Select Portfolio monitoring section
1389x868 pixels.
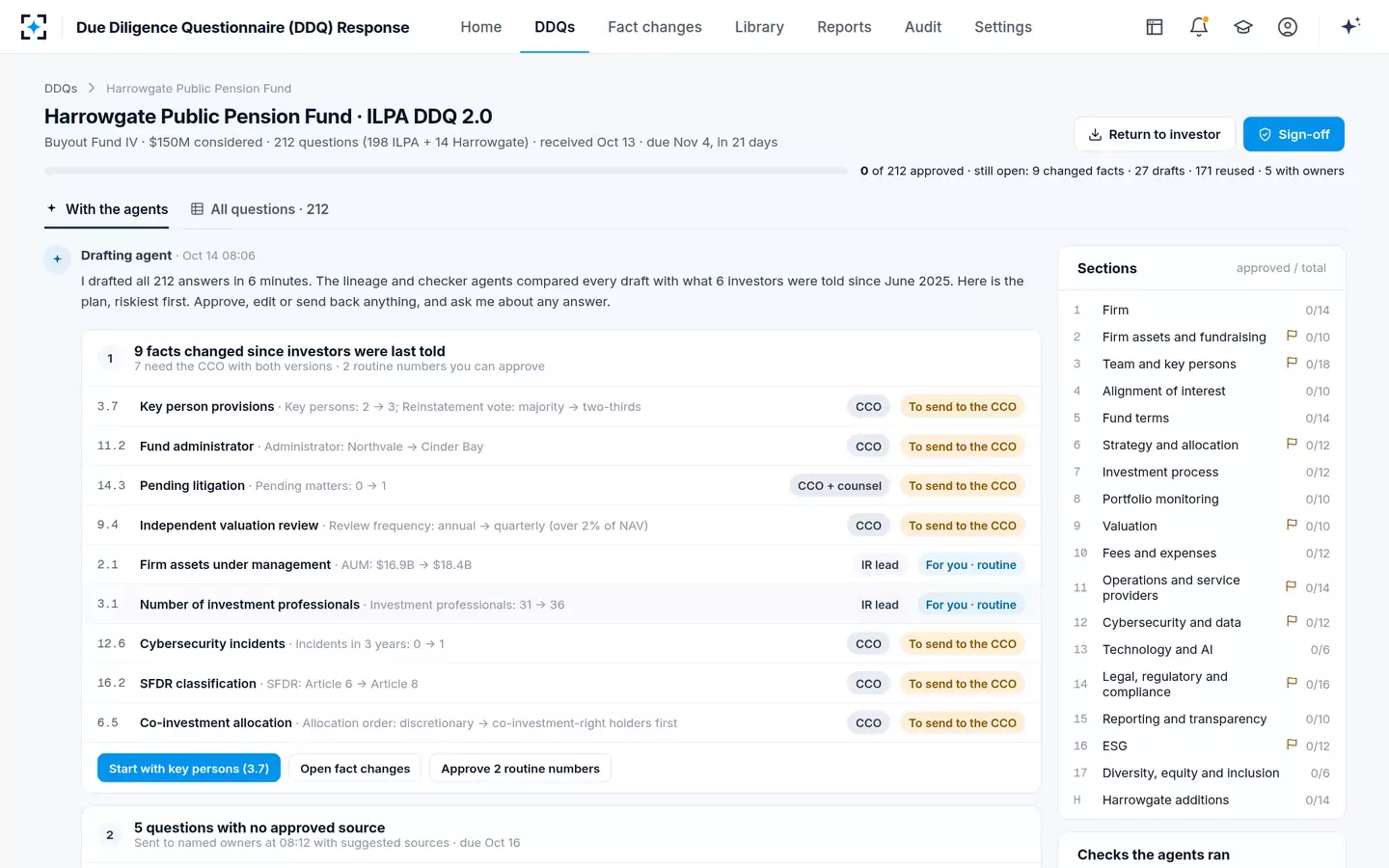(x=1201, y=499)
